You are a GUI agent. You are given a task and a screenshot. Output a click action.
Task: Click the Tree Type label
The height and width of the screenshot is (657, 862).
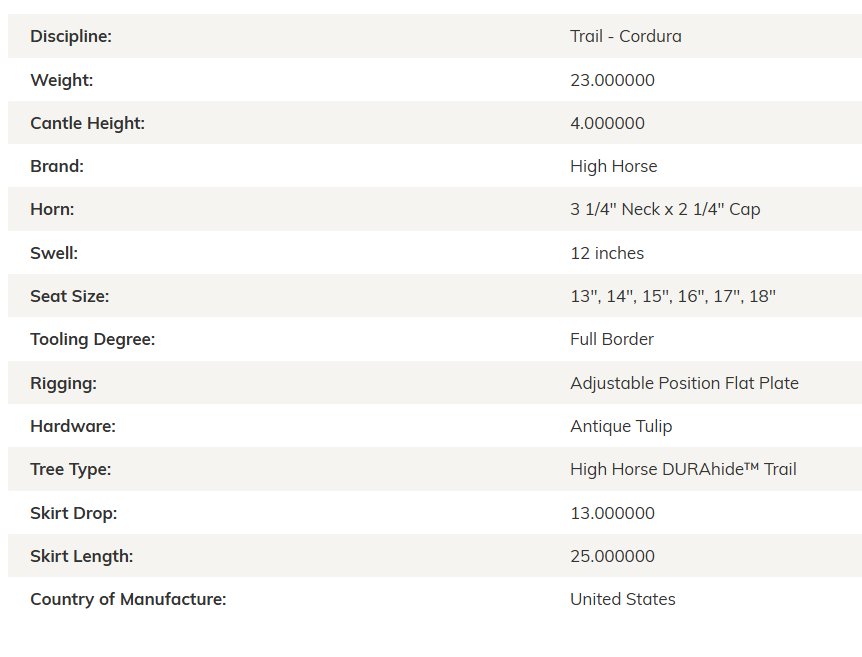[x=70, y=470]
